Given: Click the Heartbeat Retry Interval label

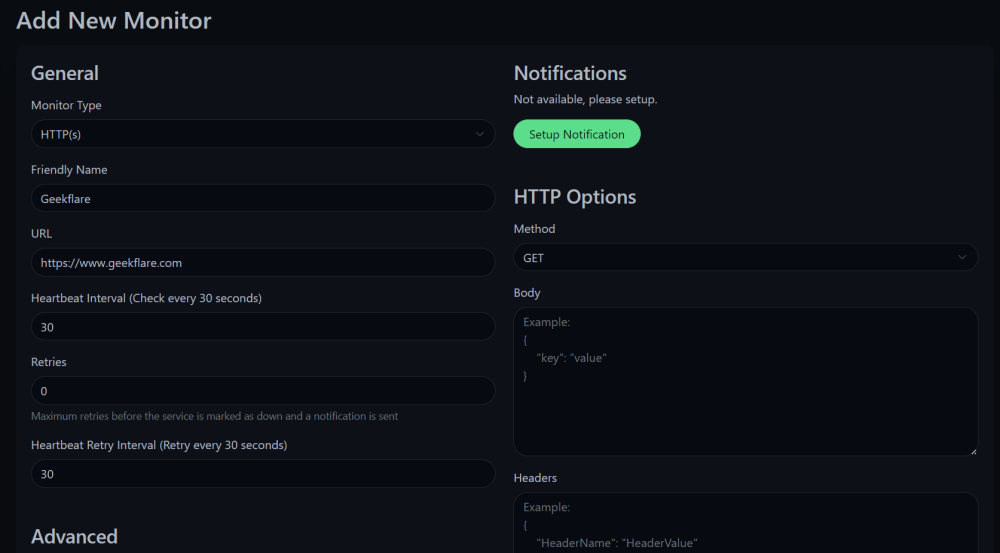Looking at the screenshot, I should [x=159, y=445].
